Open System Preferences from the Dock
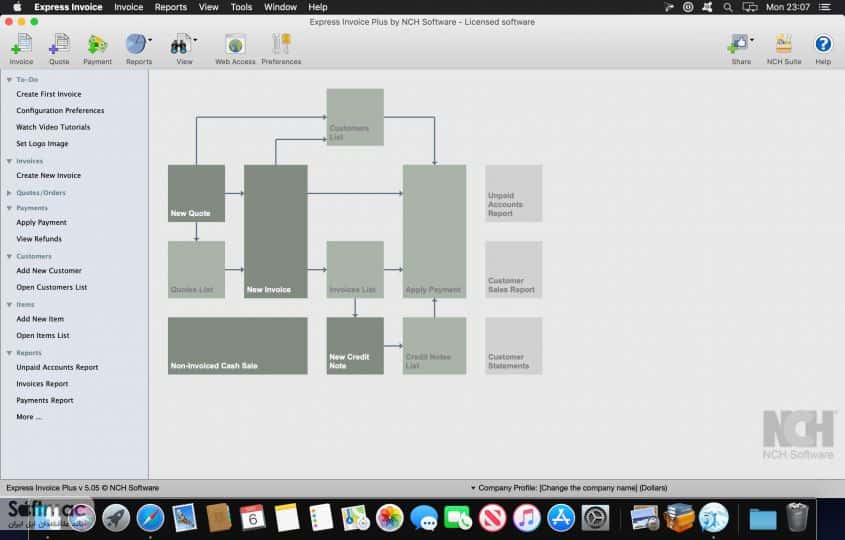The image size is (845, 540). 595,517
